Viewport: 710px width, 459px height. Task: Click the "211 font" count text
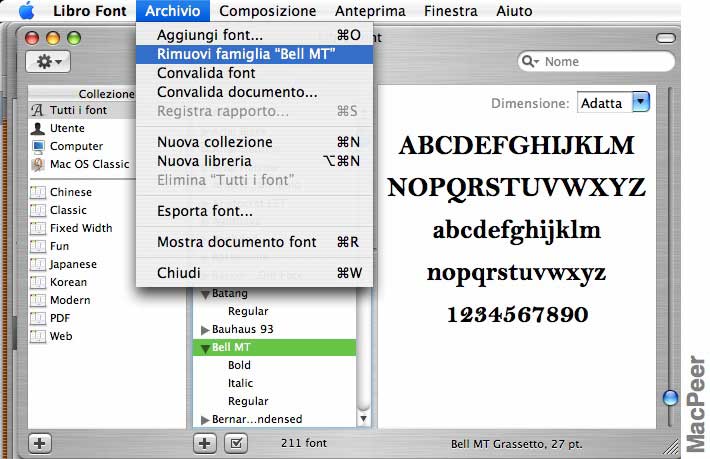[303, 443]
